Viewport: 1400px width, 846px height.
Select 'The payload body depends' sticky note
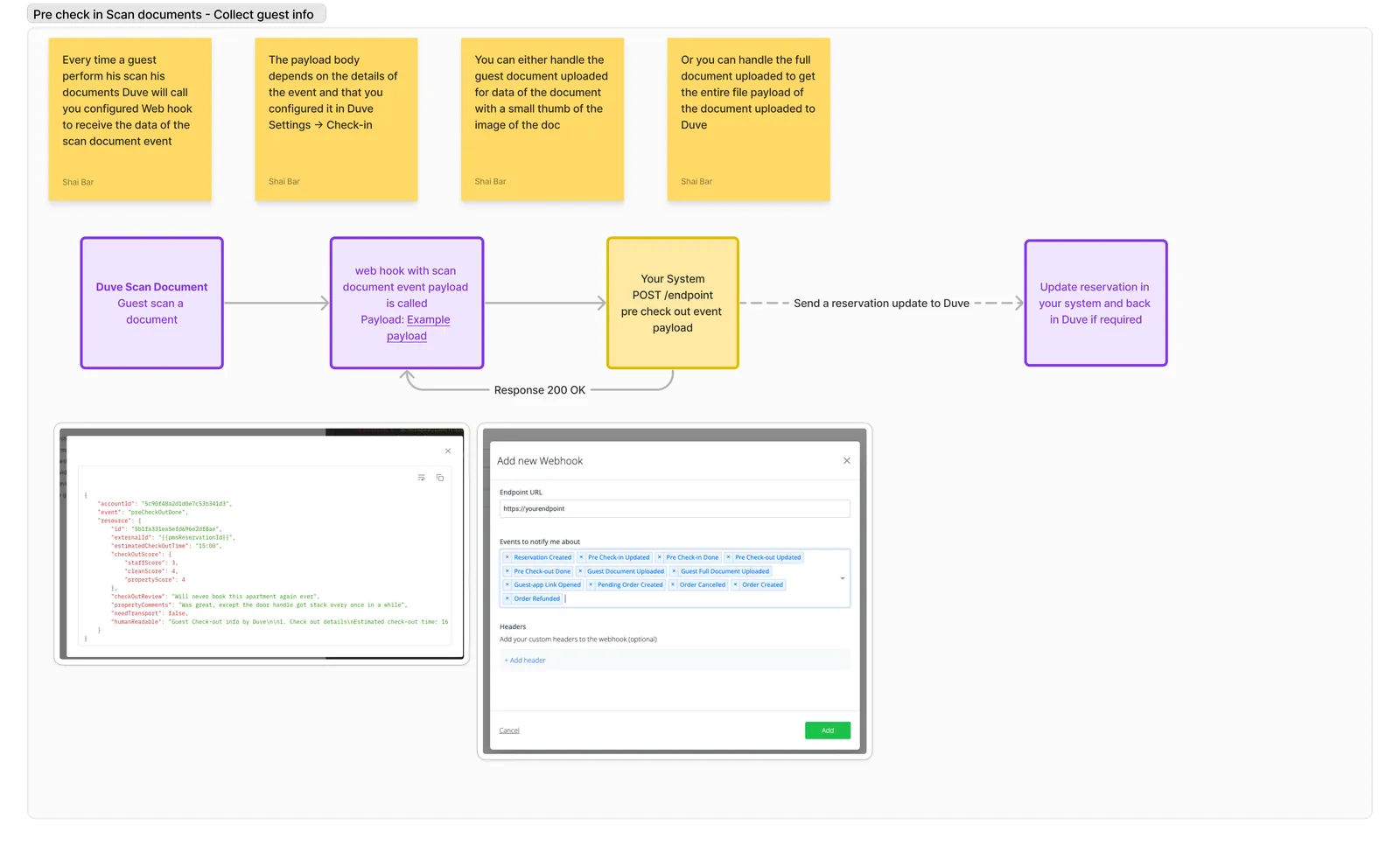(x=336, y=119)
